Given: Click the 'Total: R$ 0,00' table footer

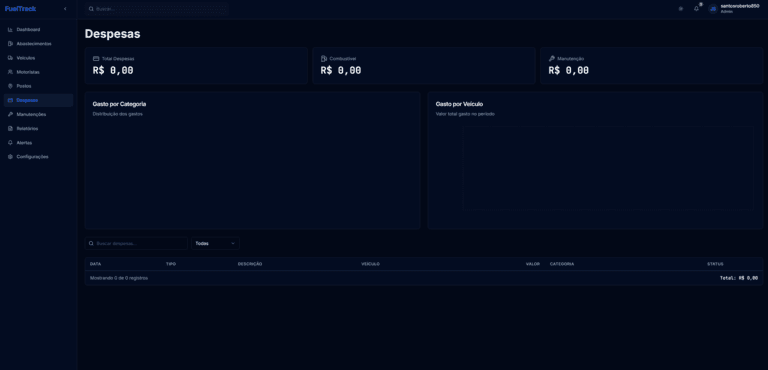Looking at the screenshot, I should [x=739, y=278].
